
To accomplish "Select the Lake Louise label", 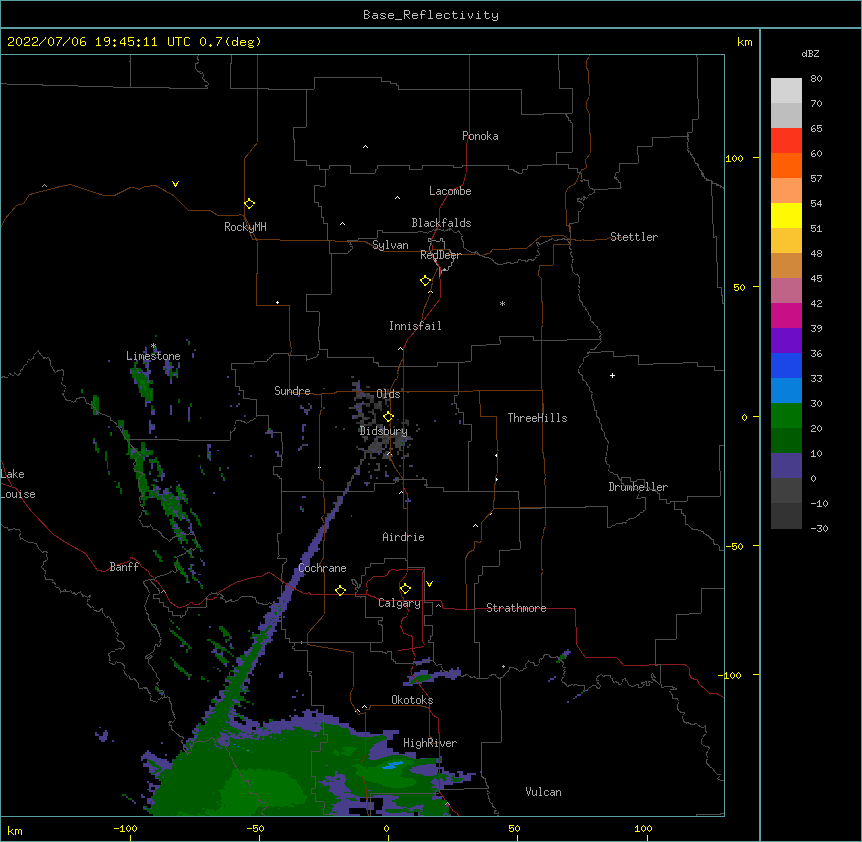I will pyautogui.click(x=18, y=484).
